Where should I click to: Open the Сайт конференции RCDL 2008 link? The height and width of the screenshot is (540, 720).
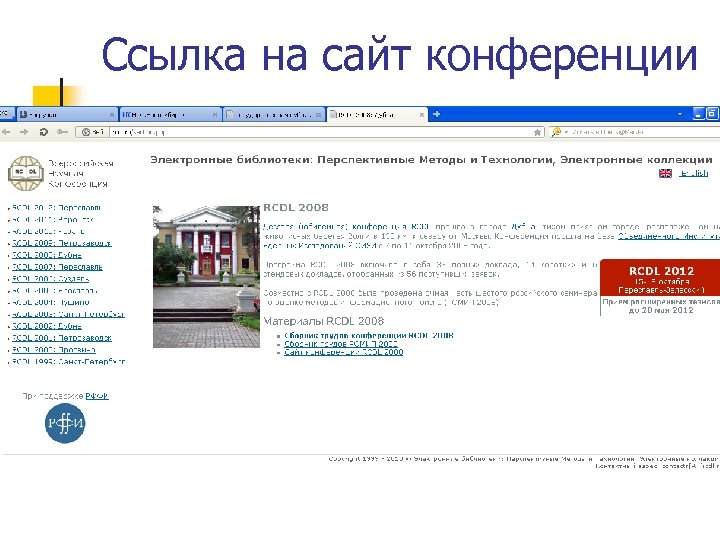pos(343,352)
